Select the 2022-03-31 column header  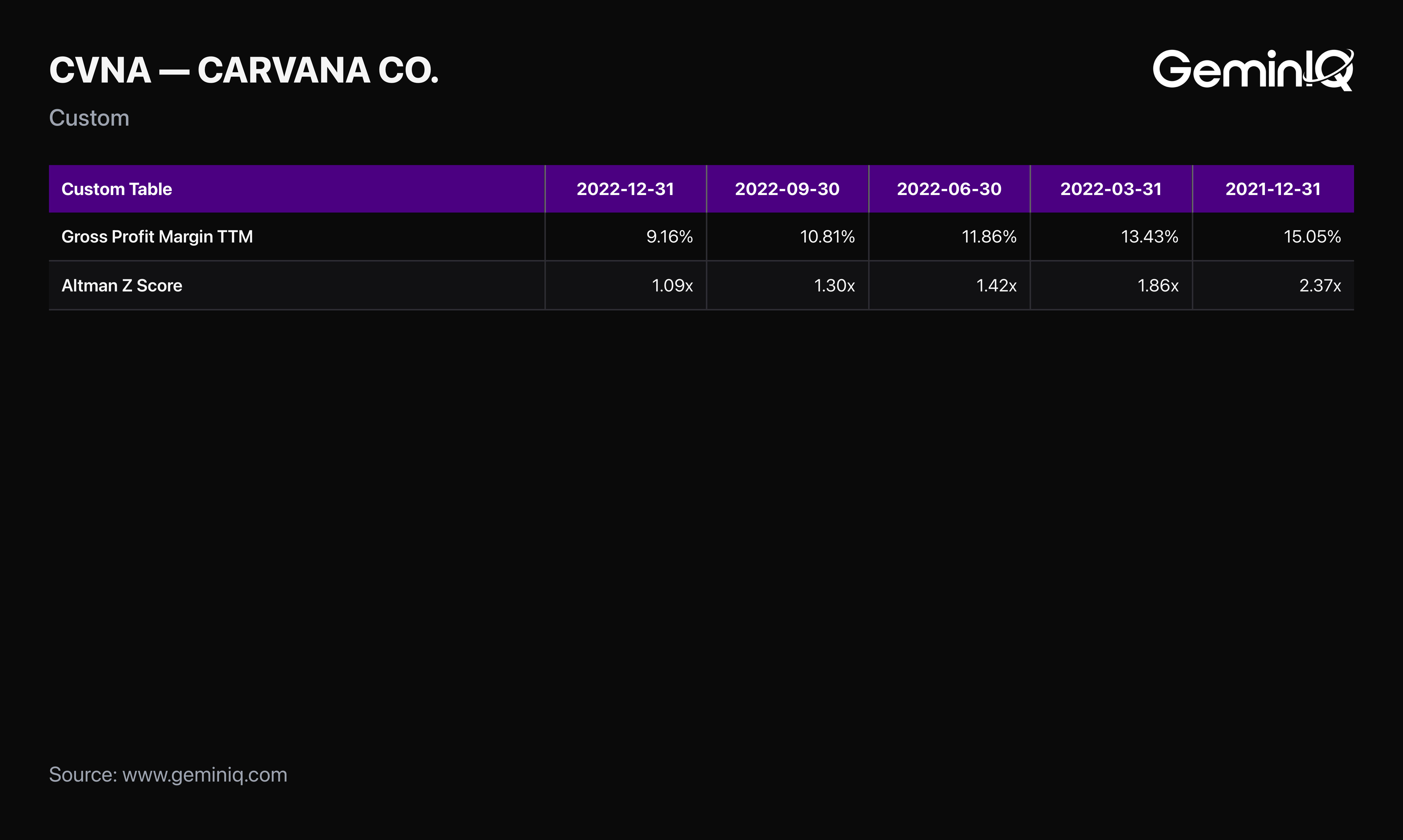point(1111,189)
